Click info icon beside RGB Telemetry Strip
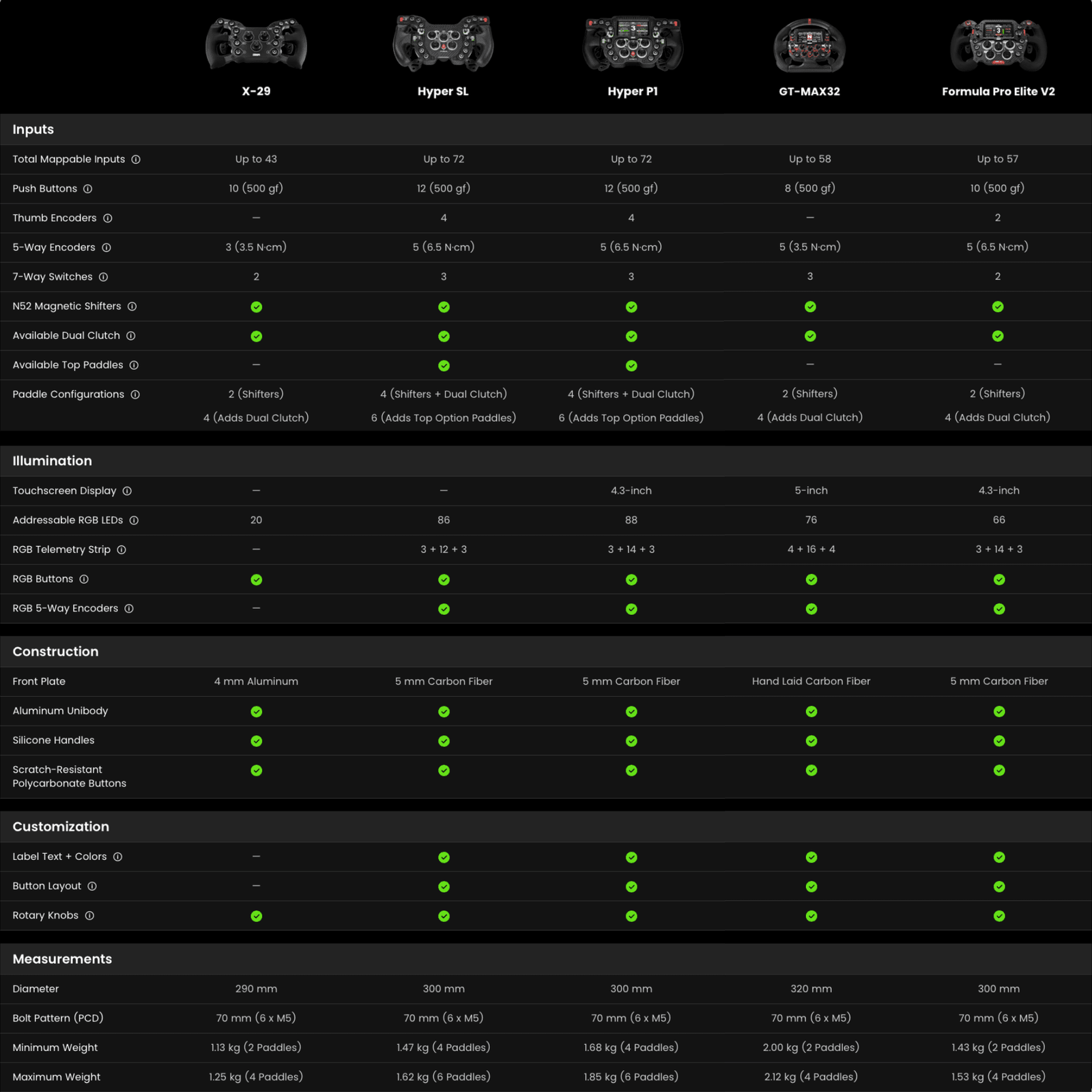 pos(121,550)
